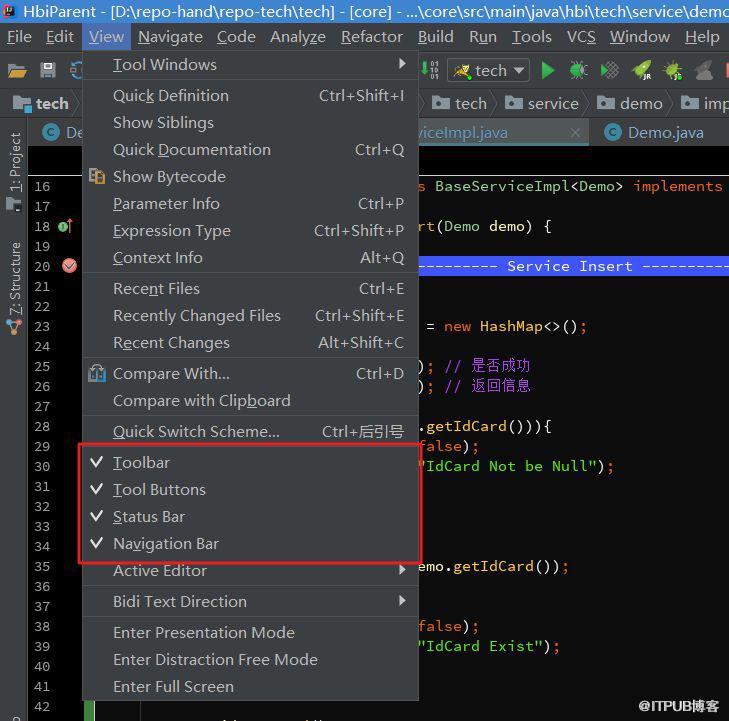Click the service folder in navigation bar

(x=542, y=103)
